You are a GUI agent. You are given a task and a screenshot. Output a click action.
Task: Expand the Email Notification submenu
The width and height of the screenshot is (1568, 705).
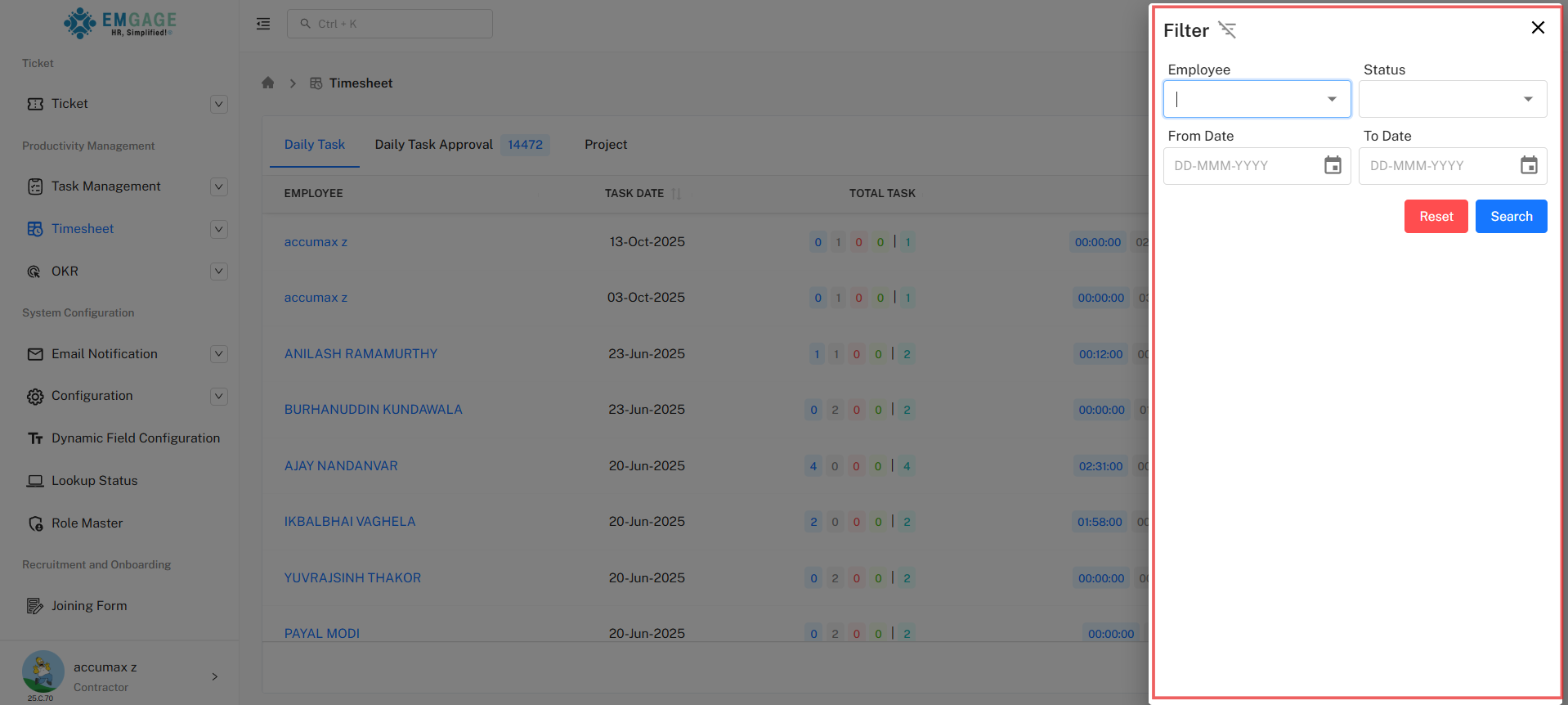tap(218, 354)
